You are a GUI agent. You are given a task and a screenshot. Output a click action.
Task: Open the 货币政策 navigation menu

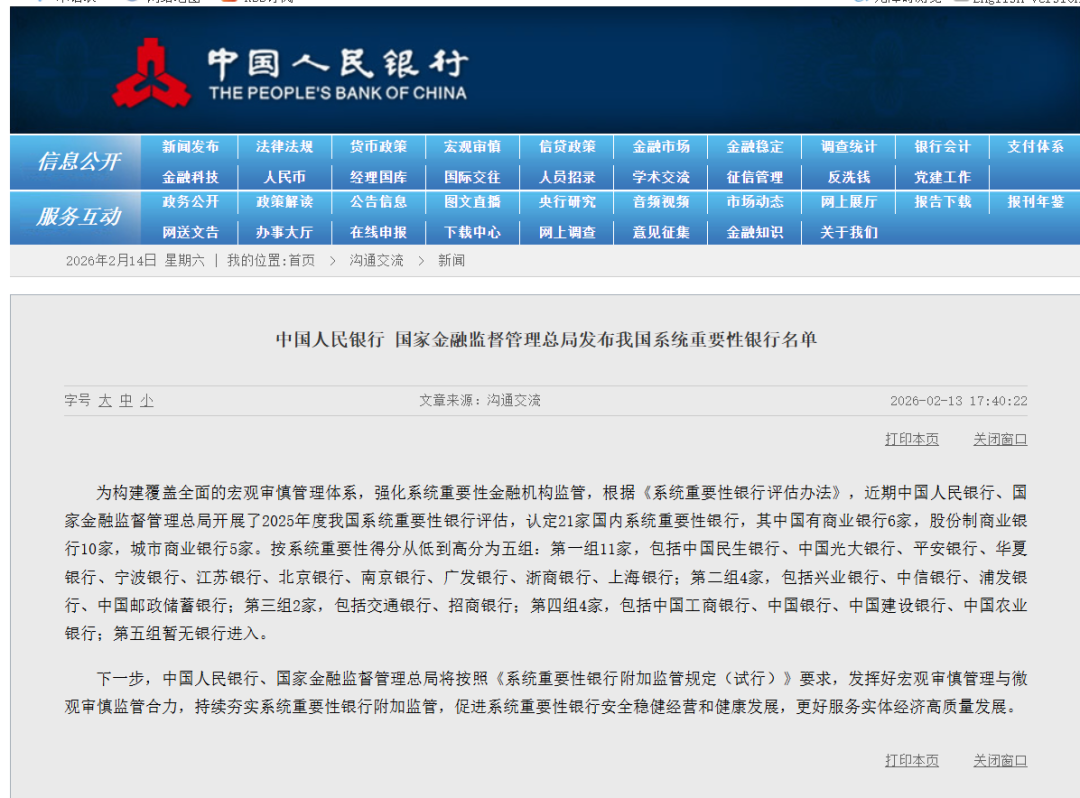tap(377, 146)
